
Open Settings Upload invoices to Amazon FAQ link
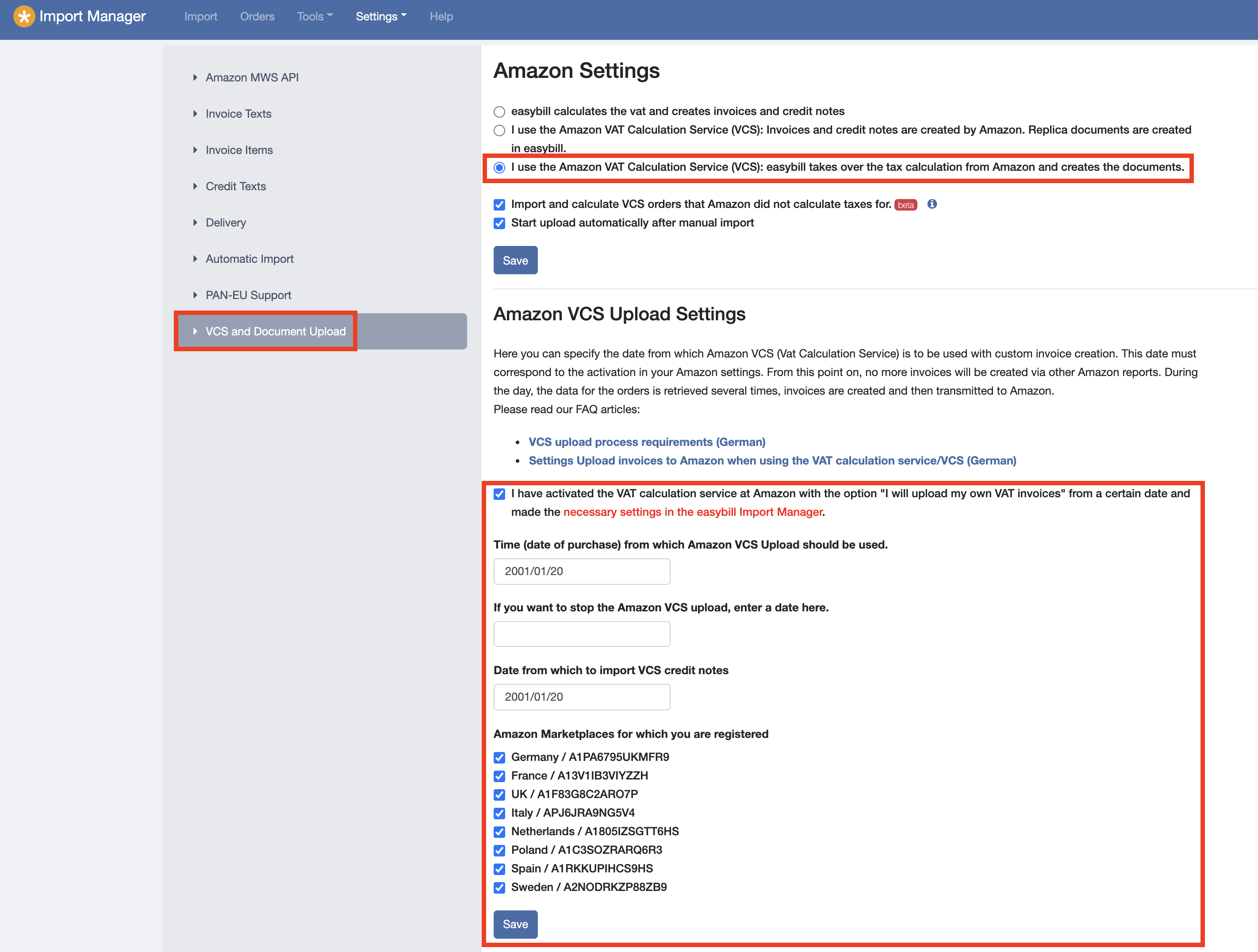point(772,461)
